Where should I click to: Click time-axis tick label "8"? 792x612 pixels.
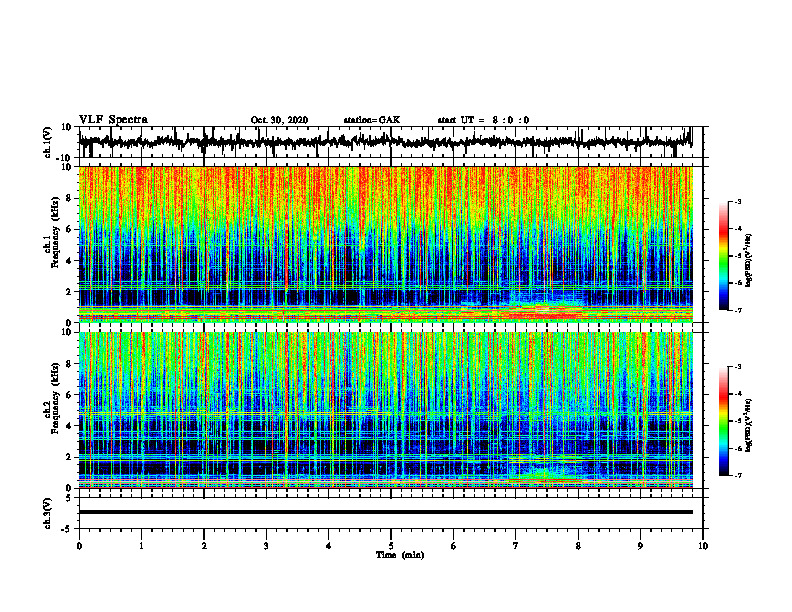tap(578, 546)
